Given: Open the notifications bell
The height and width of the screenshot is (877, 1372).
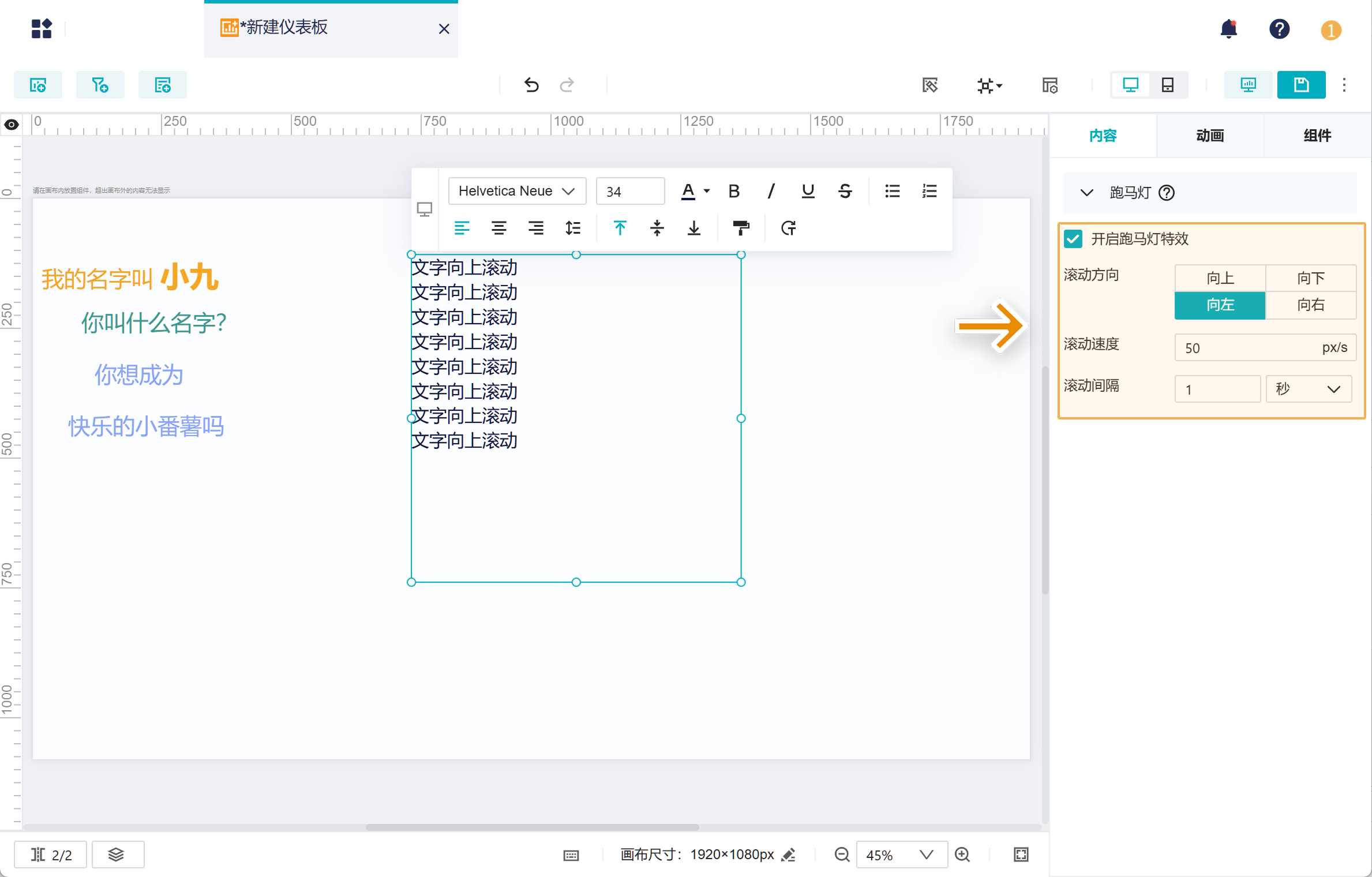Looking at the screenshot, I should [1228, 29].
